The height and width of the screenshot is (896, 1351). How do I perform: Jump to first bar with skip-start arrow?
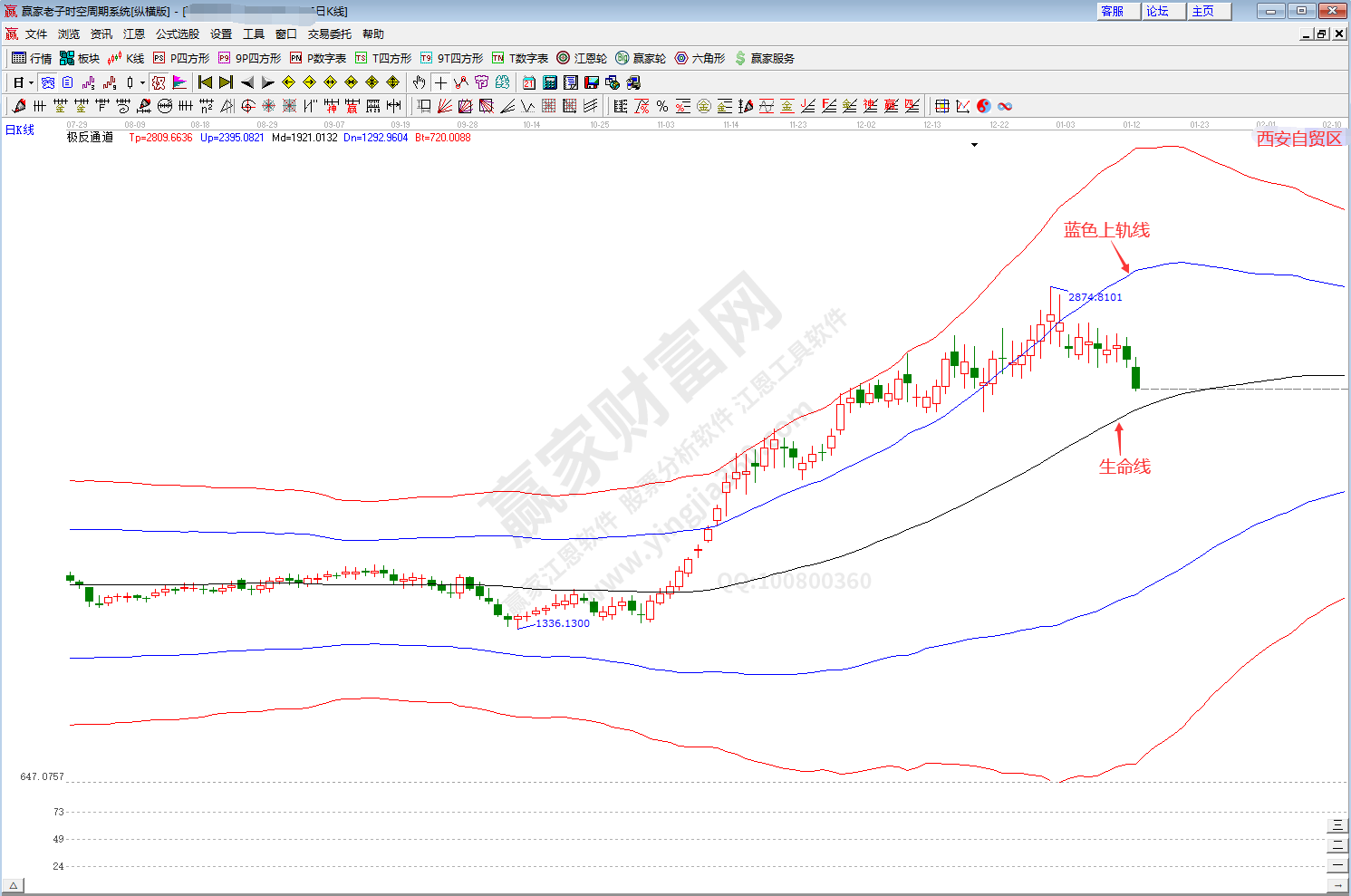click(205, 82)
